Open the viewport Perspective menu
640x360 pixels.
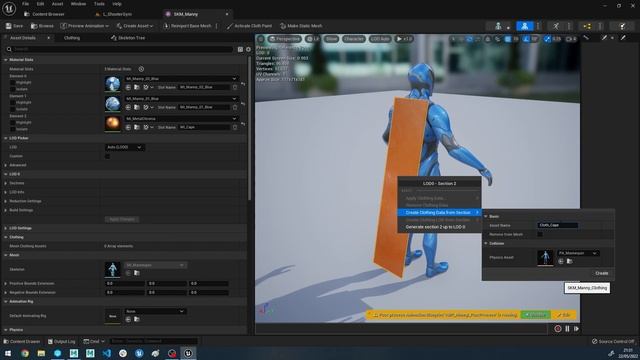(x=285, y=39)
